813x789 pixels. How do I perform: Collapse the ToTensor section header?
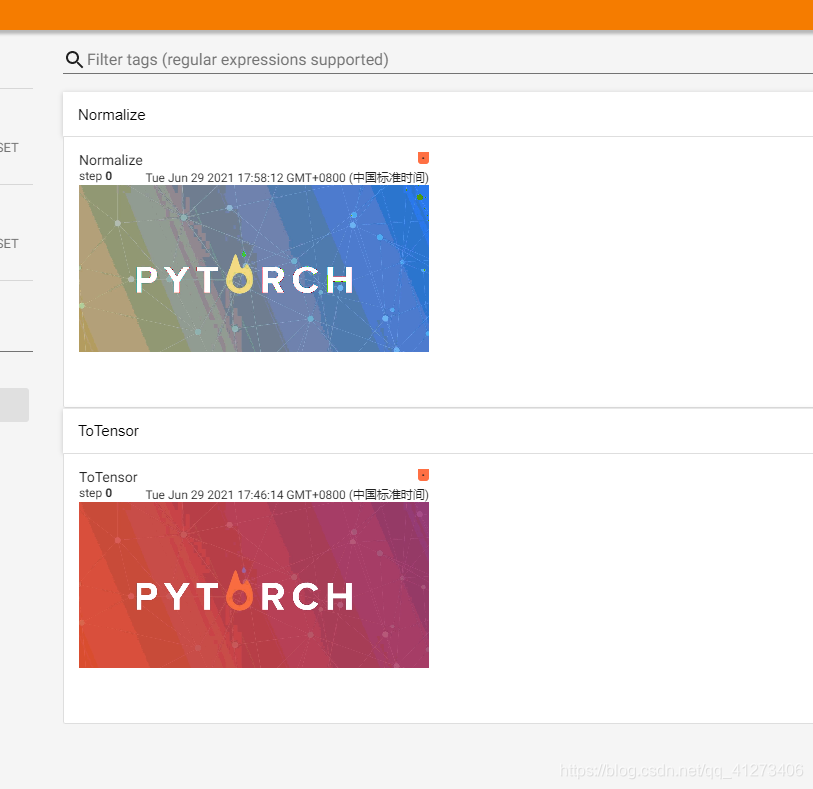tap(438, 431)
